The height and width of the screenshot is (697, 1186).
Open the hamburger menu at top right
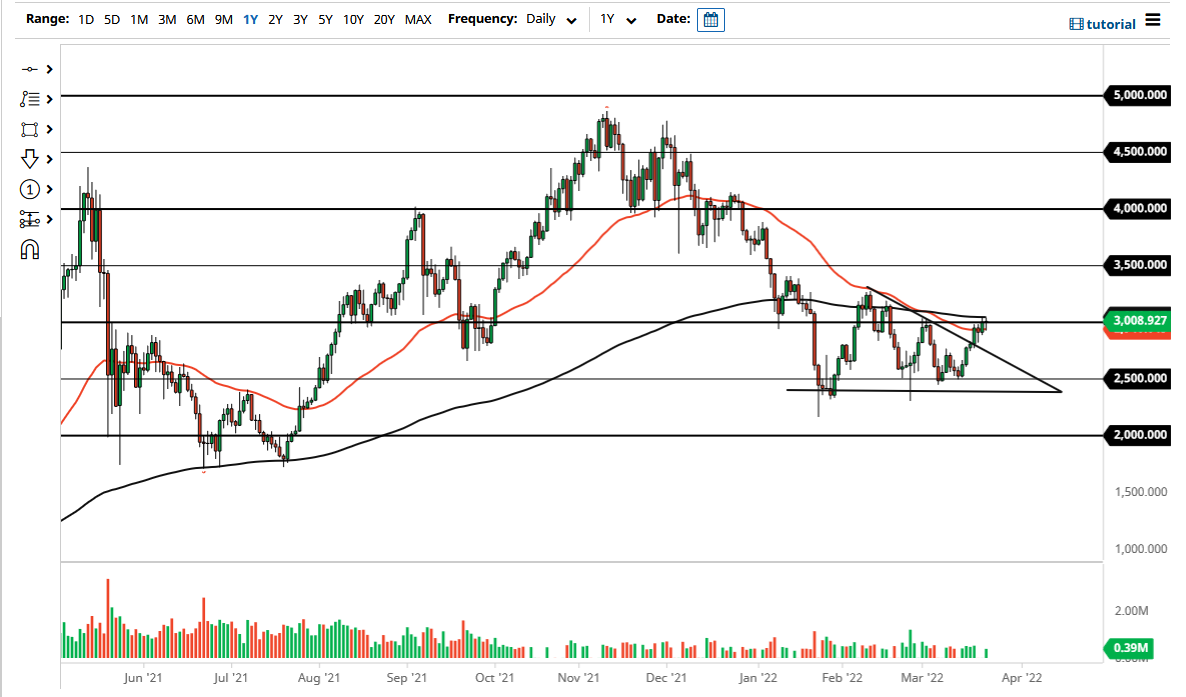pyautogui.click(x=1153, y=20)
